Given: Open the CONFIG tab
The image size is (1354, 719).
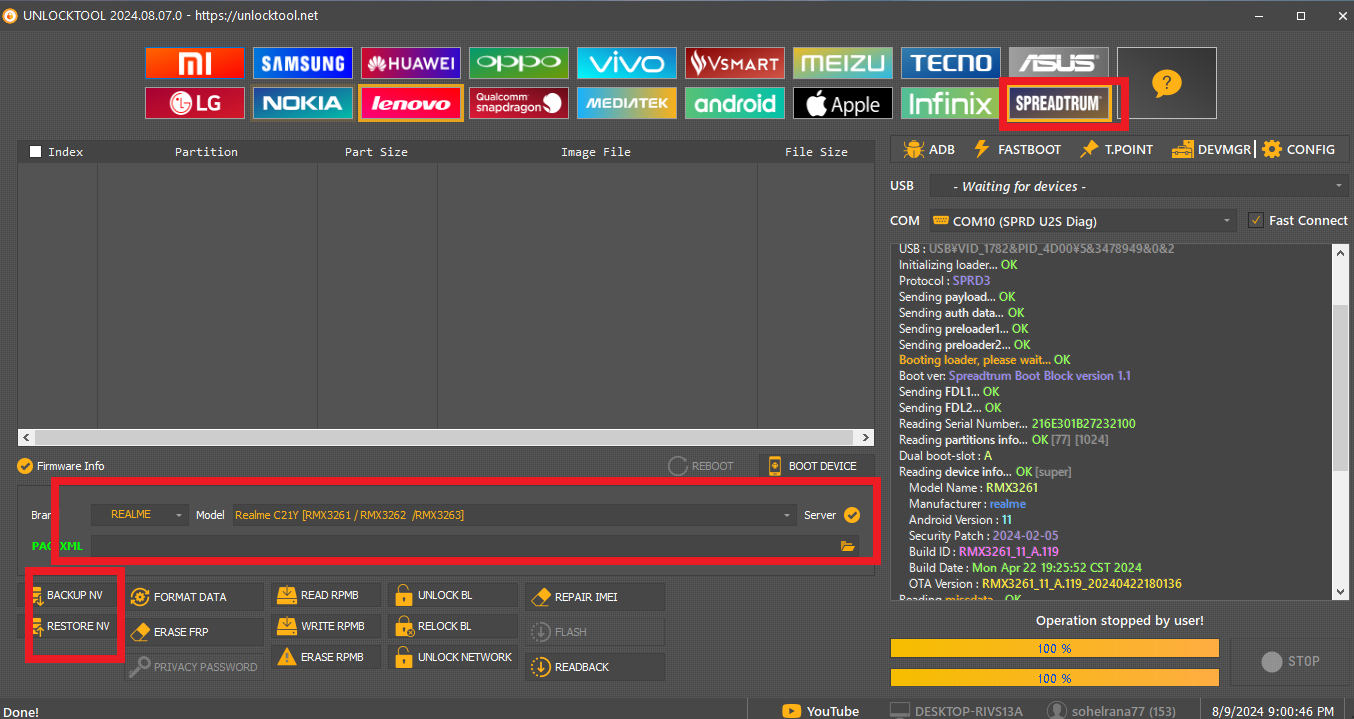Looking at the screenshot, I should click(x=1299, y=149).
